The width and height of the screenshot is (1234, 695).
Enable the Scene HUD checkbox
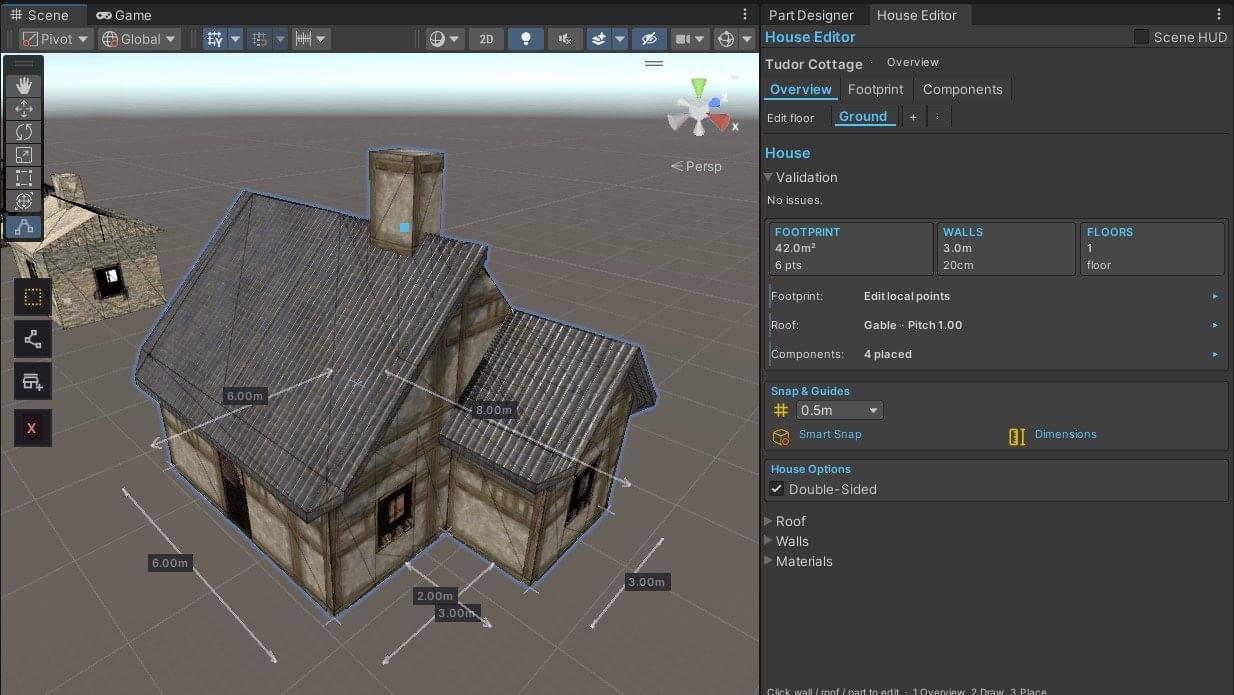[x=1141, y=37]
